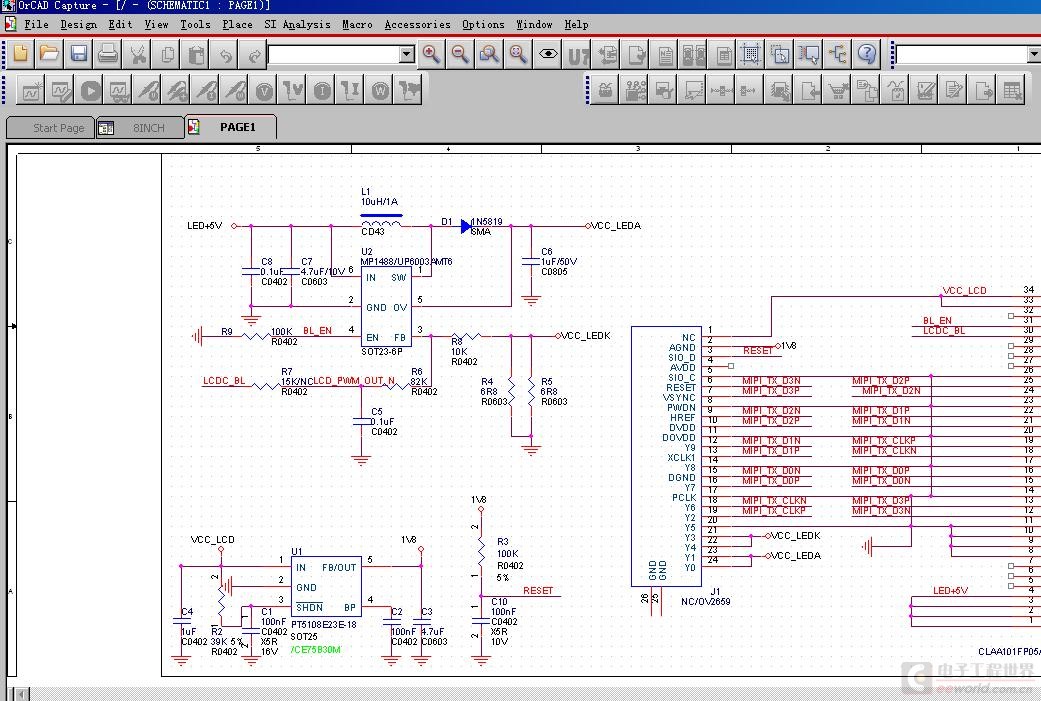
Task: Open the Back Annotate tool
Action: (x=606, y=54)
